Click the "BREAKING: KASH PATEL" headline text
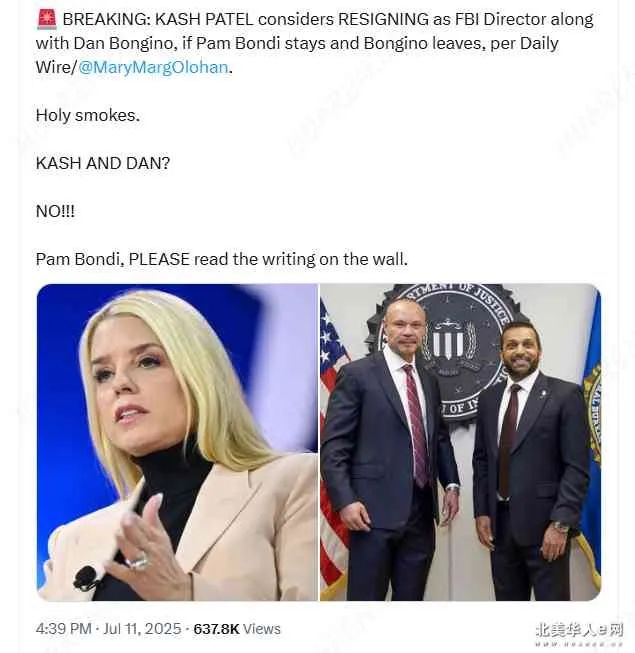The width and height of the screenshot is (635, 653). [x=158, y=19]
